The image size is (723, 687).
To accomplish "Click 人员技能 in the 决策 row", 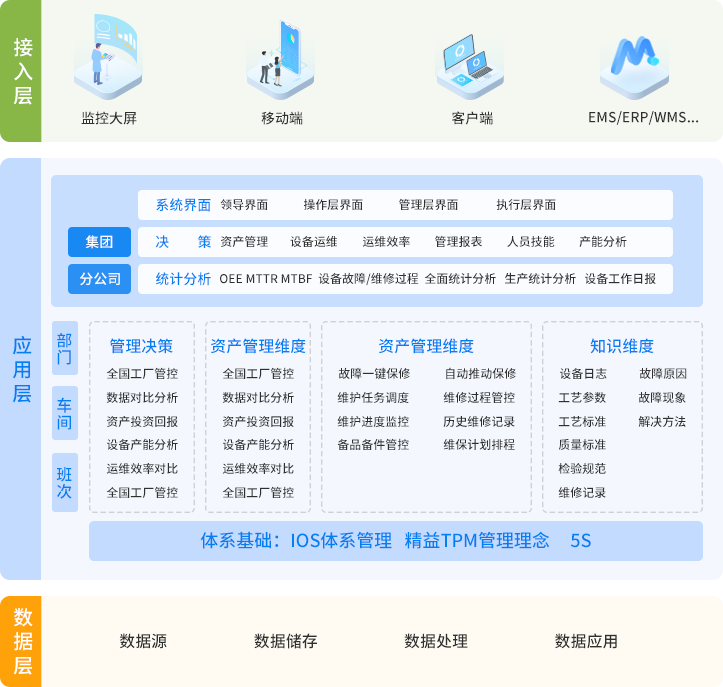I will [531, 242].
